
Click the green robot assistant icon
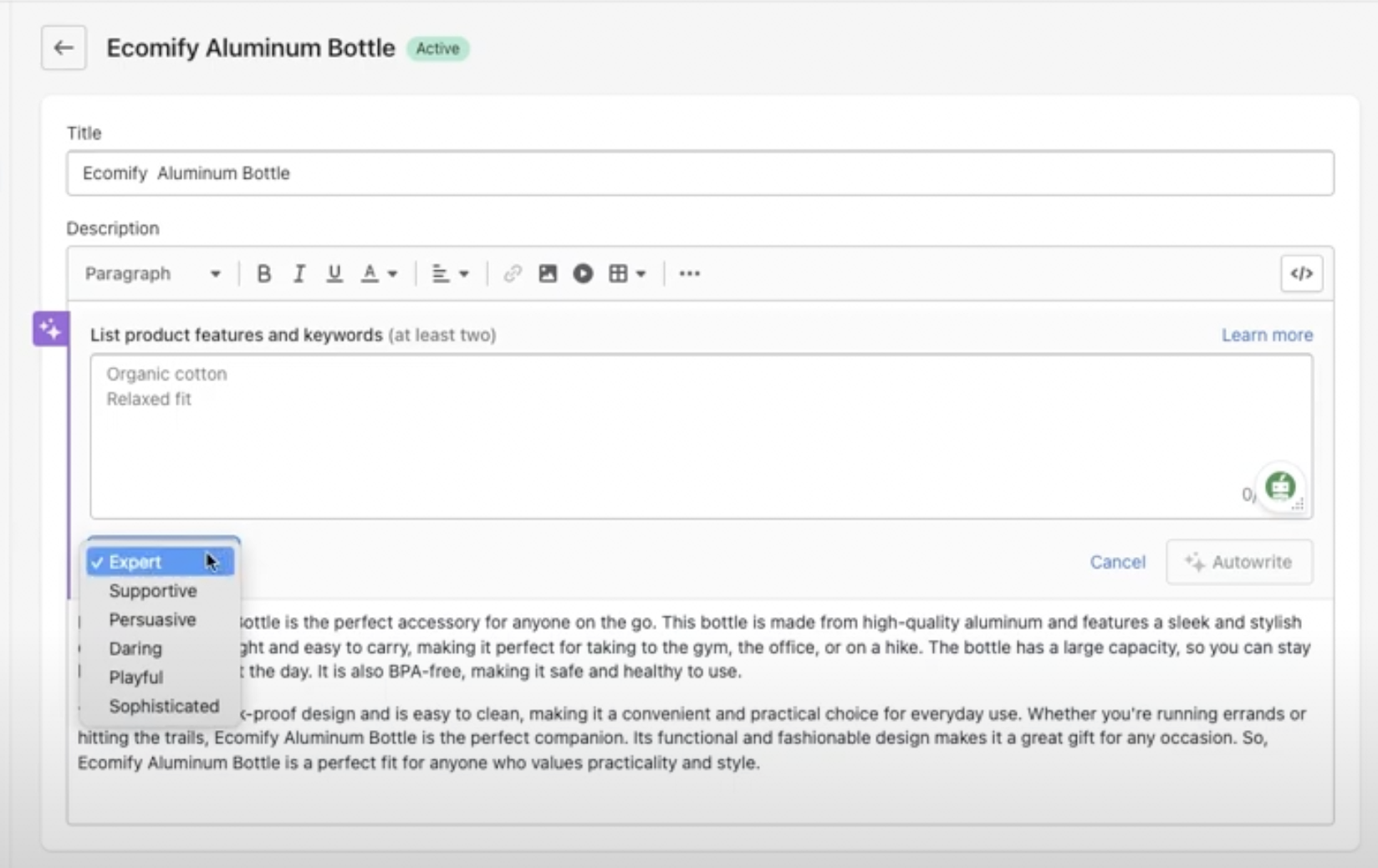coord(1280,486)
